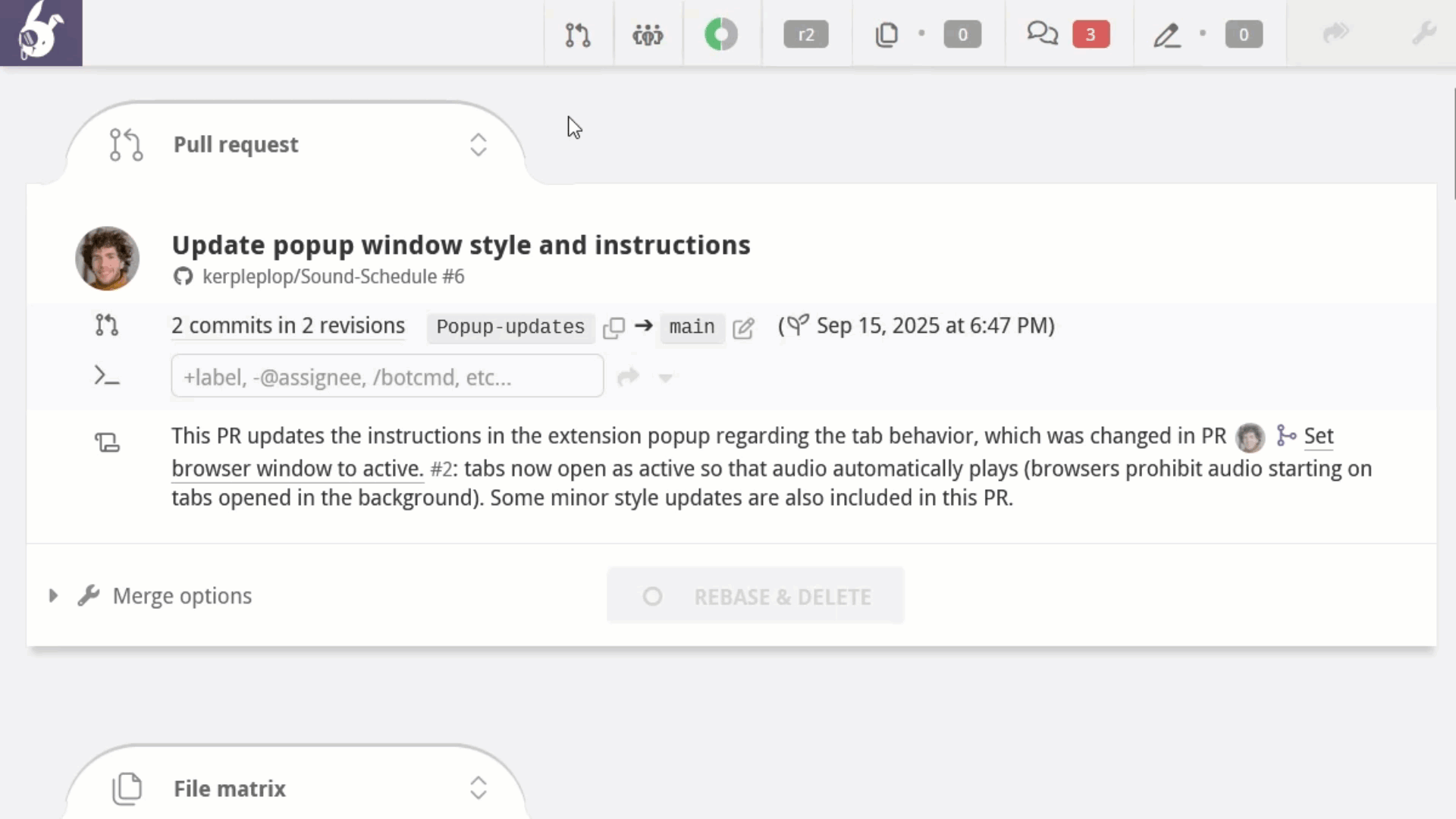
Task: Click the PR author avatar thumbnail
Action: pyautogui.click(x=107, y=259)
